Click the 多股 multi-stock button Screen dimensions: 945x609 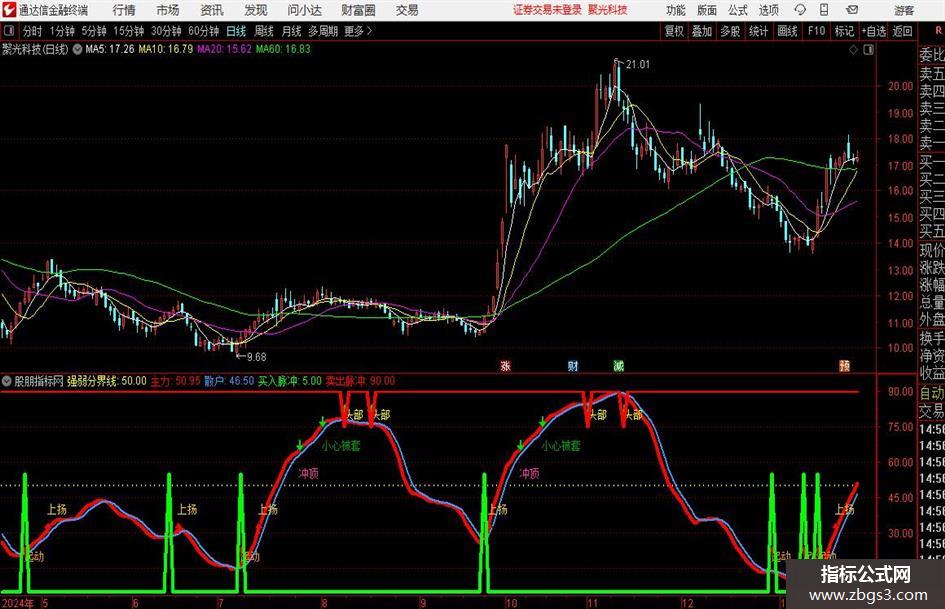[730, 31]
